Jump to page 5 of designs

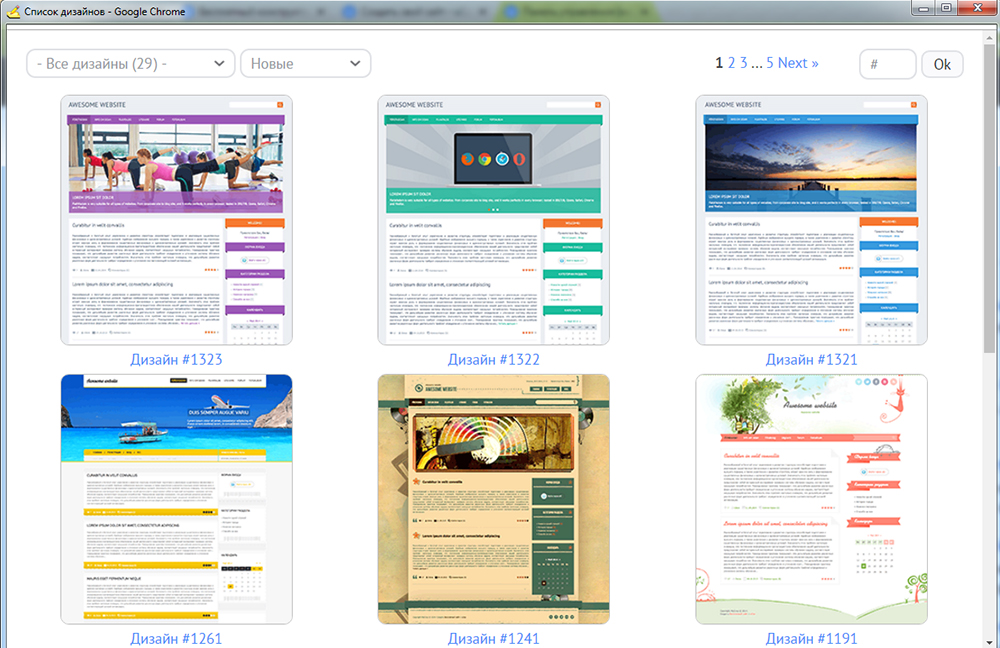(x=770, y=63)
